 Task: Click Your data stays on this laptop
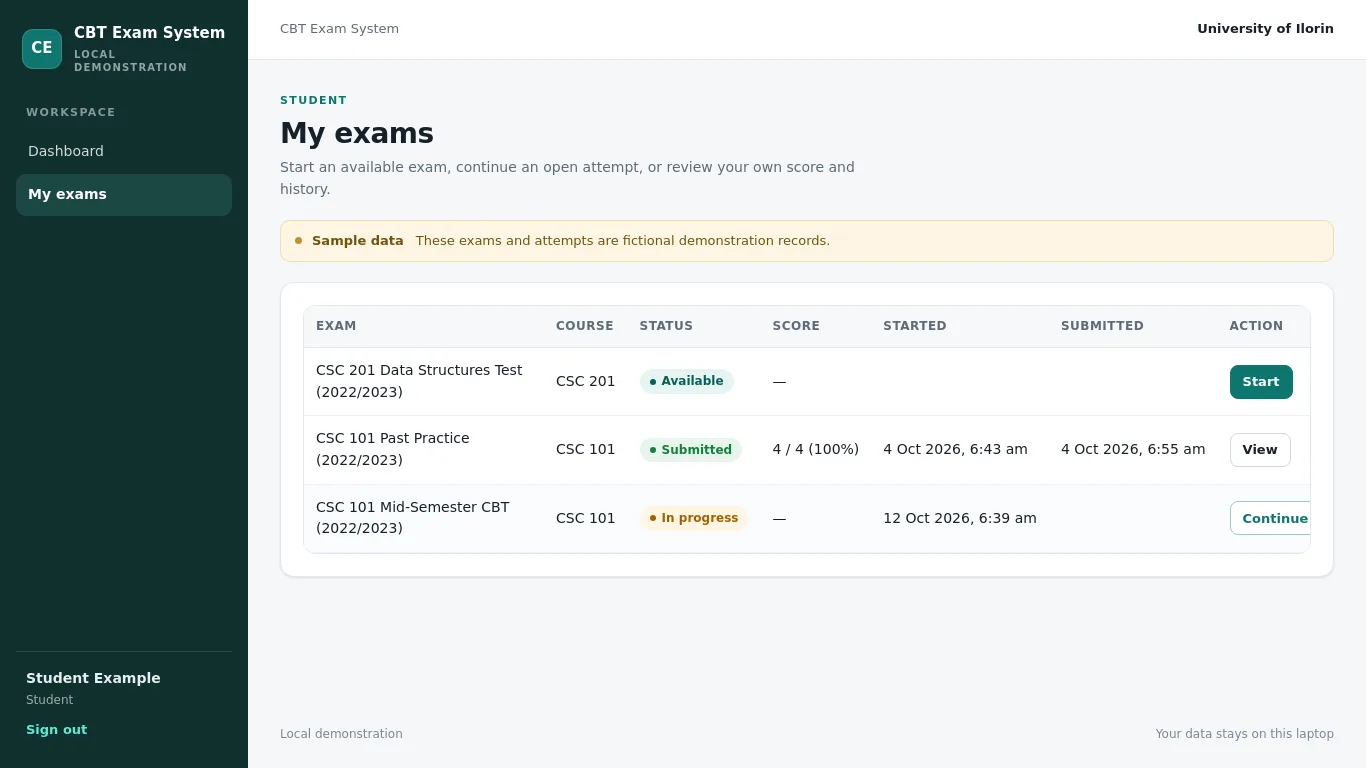1245,734
